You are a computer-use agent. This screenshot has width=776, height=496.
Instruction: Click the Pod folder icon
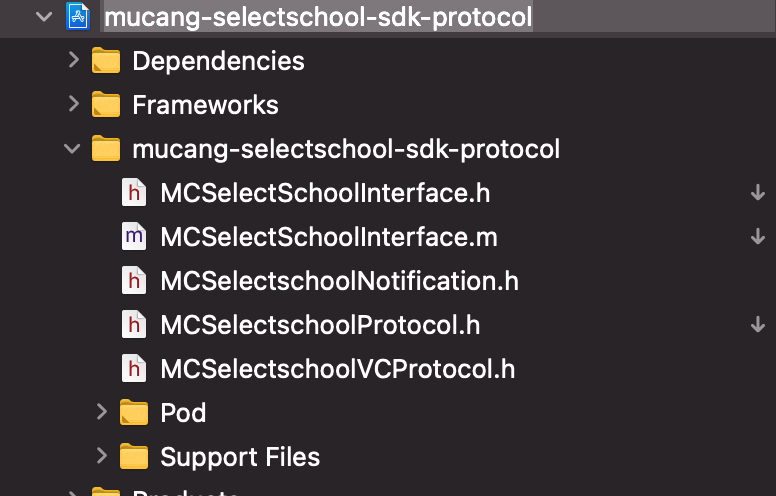click(x=134, y=412)
